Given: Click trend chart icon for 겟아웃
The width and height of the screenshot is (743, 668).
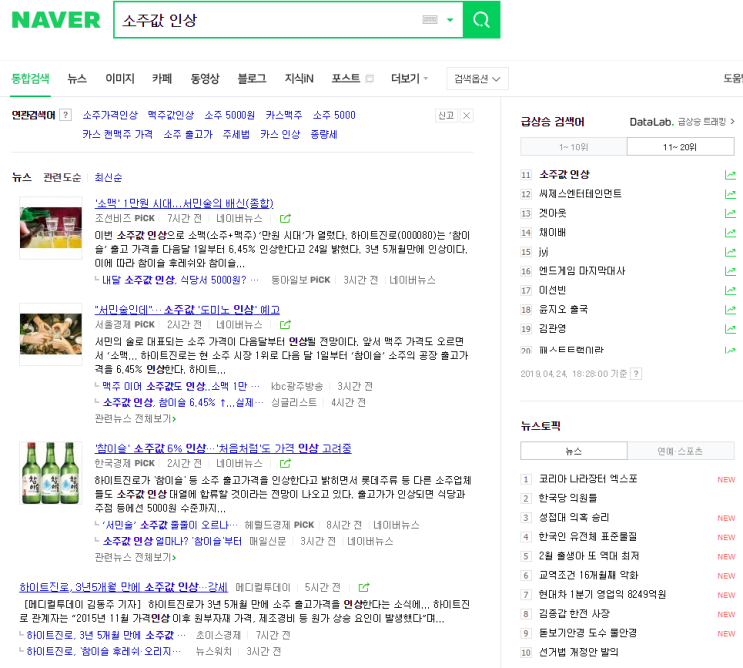Looking at the screenshot, I should click(x=730, y=214).
